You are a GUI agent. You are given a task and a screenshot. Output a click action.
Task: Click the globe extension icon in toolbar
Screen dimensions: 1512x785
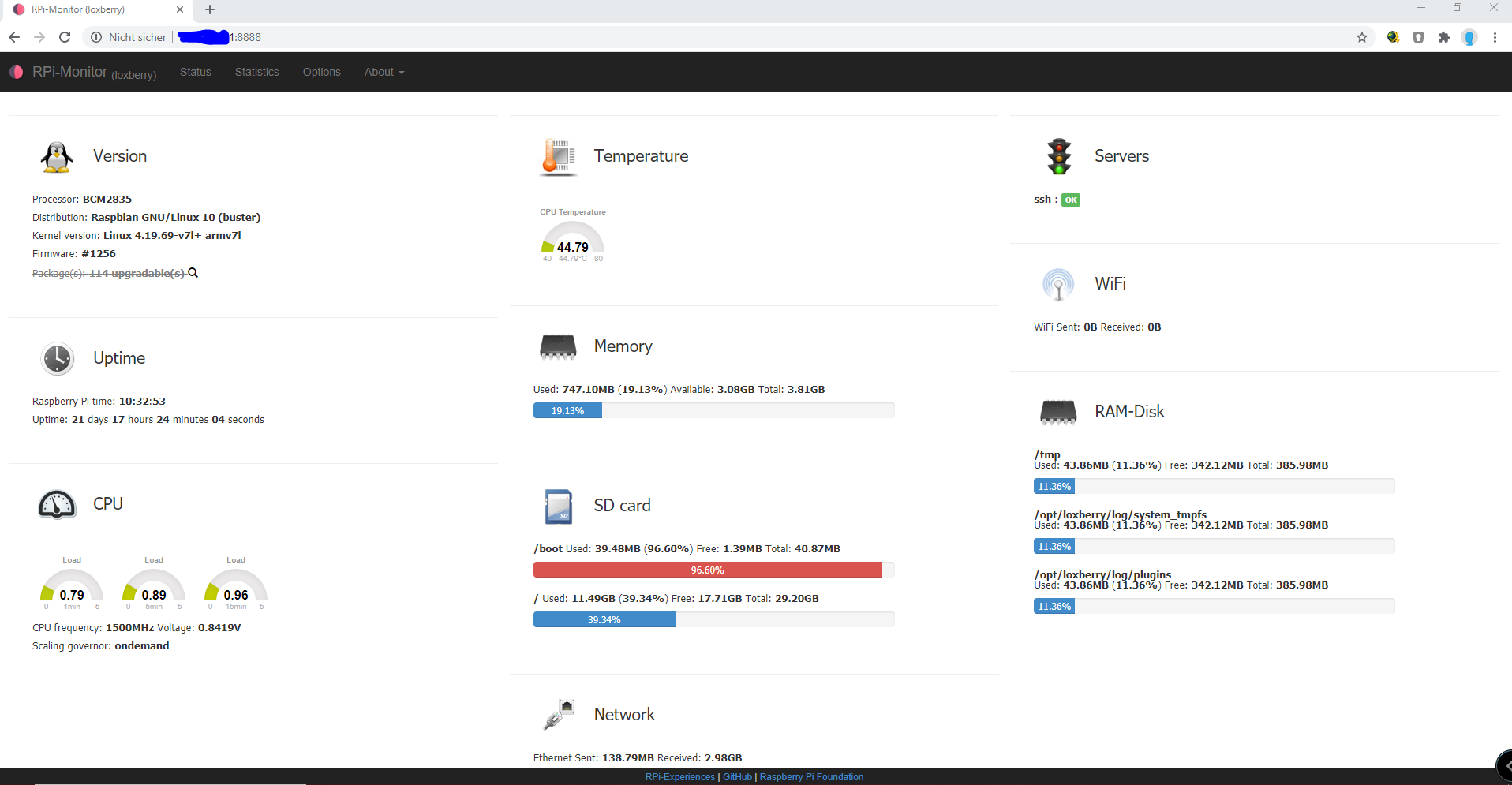tap(1393, 37)
